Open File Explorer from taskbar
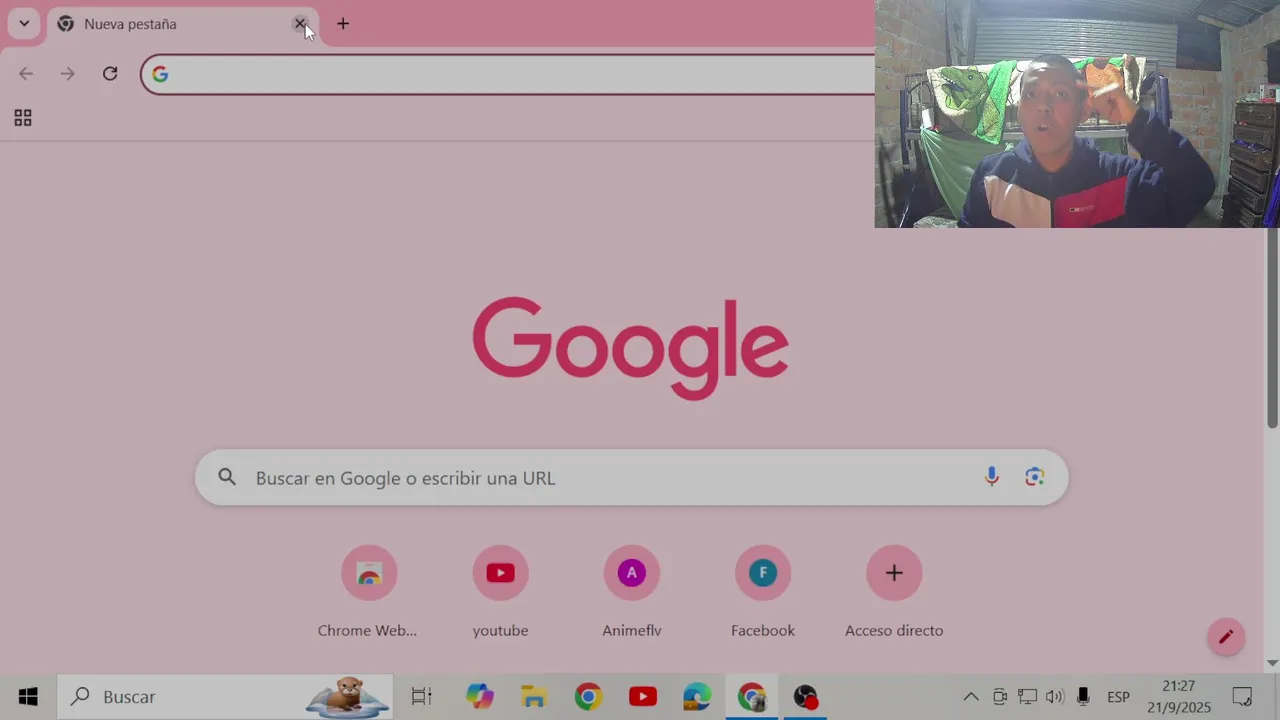The width and height of the screenshot is (1280, 720). pyautogui.click(x=534, y=697)
